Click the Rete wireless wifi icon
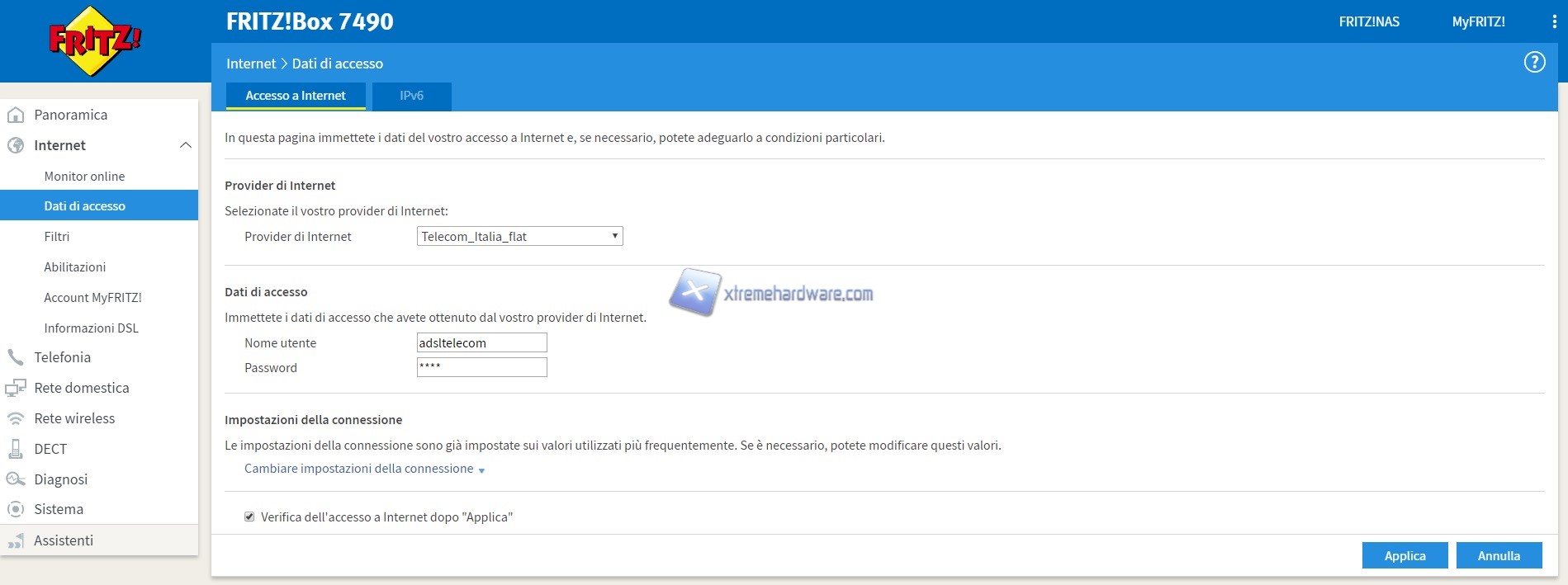 click(x=16, y=418)
